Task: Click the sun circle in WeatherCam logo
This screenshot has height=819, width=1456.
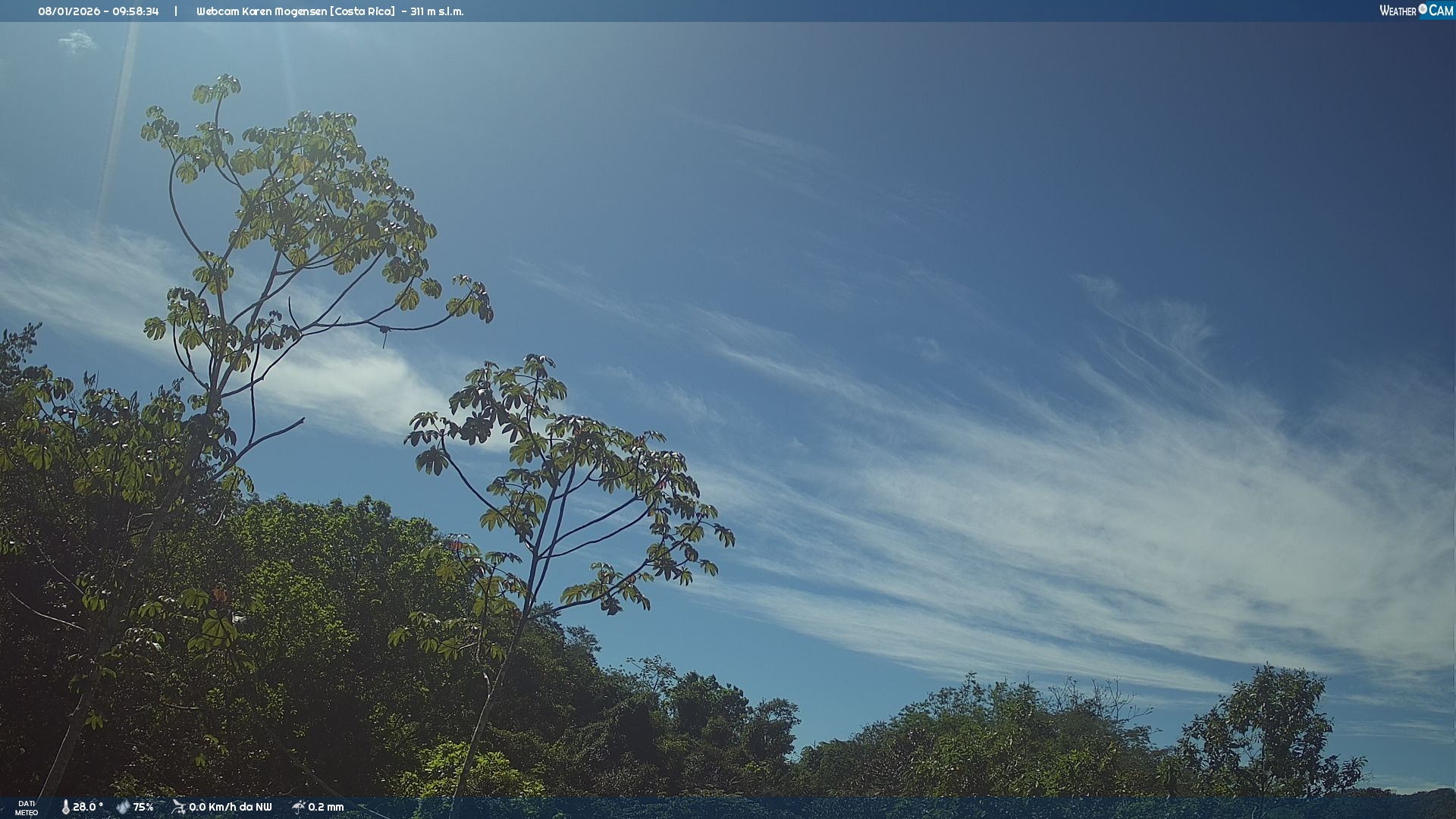Action: [1423, 9]
